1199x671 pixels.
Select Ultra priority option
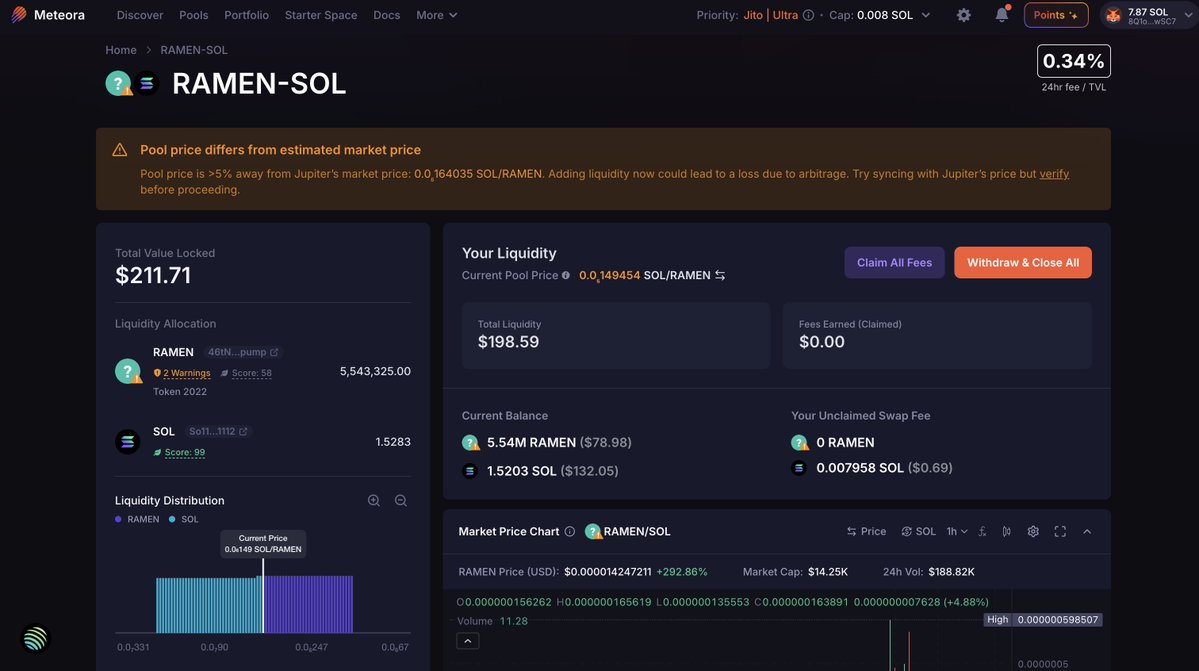[785, 15]
